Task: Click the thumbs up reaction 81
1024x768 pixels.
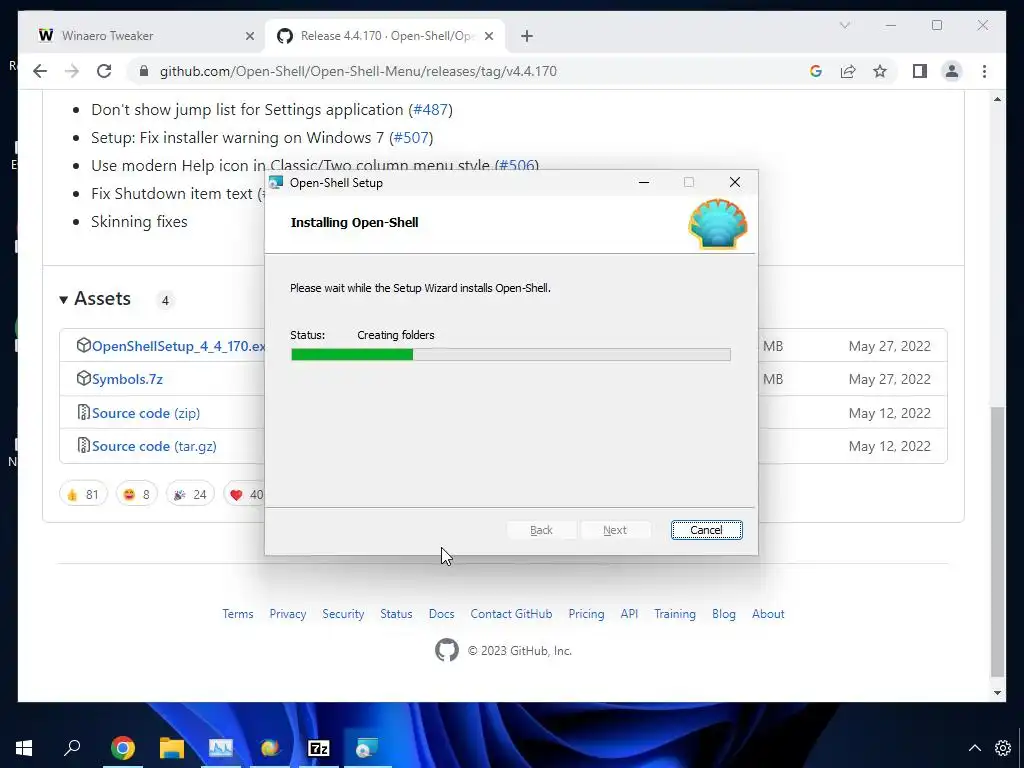Action: 83,494
